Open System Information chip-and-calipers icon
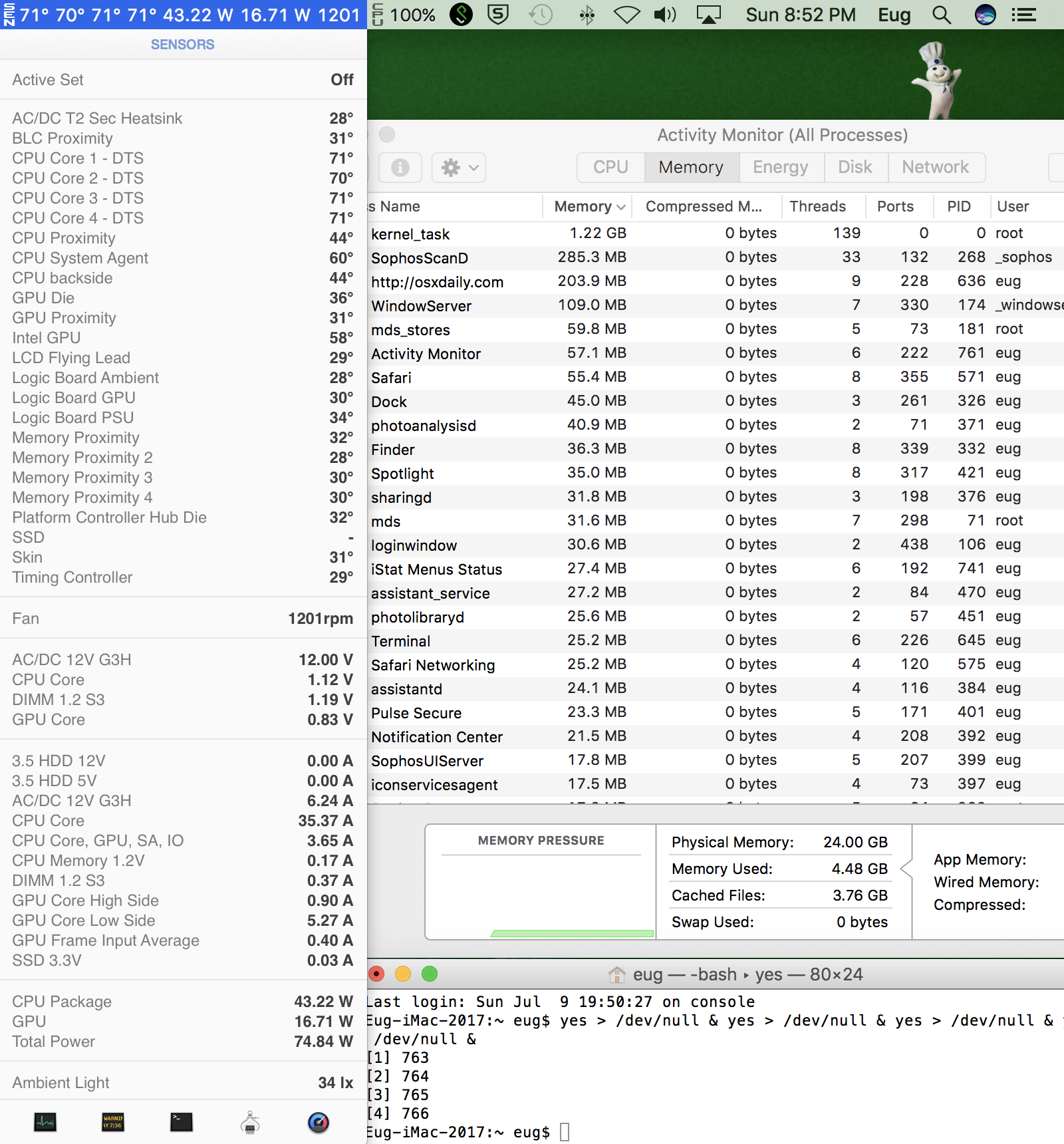This screenshot has height=1144, width=1064. click(250, 1123)
